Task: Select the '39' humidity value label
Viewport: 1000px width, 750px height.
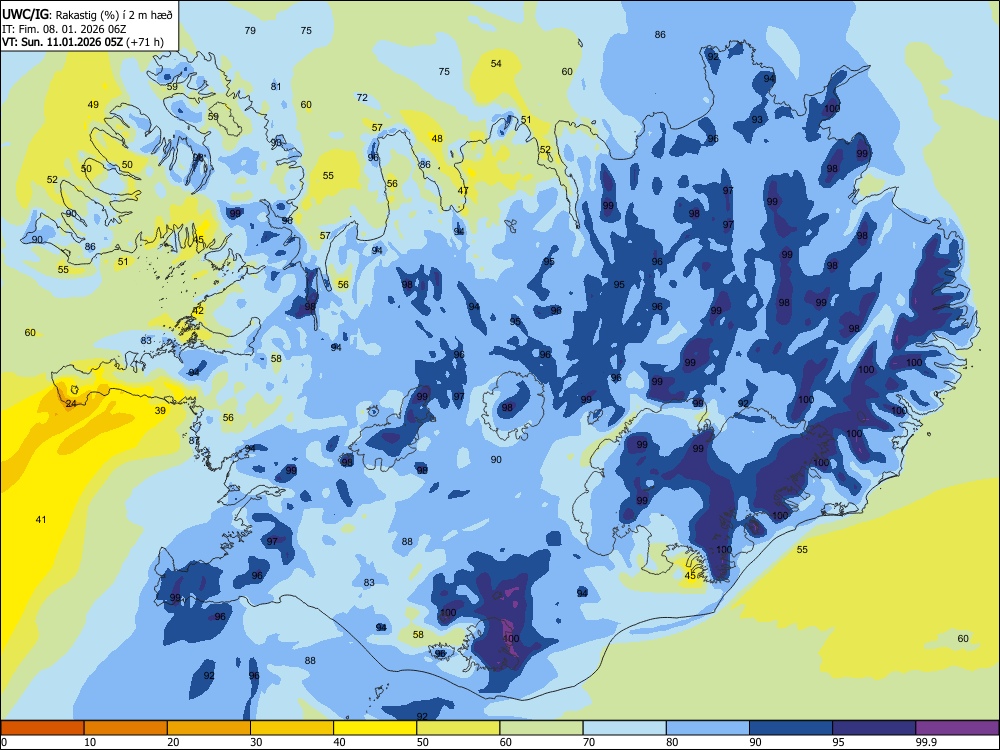Action: pos(160,411)
